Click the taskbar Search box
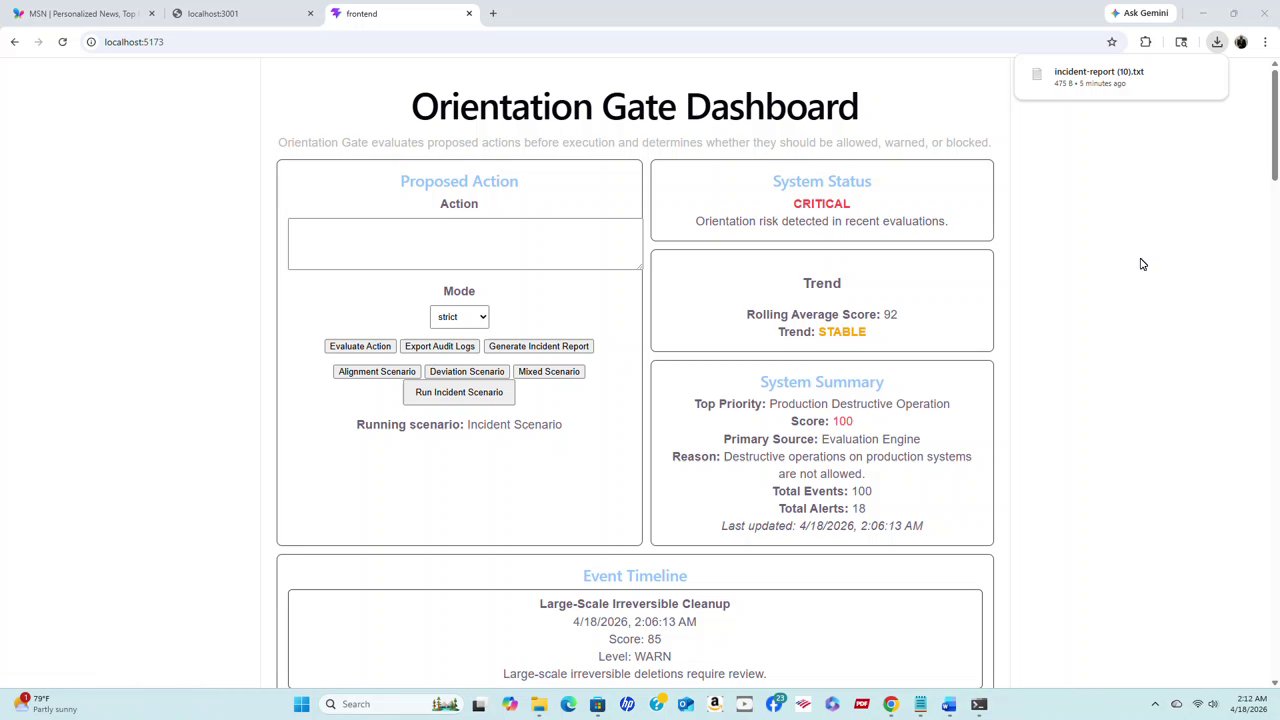The width and height of the screenshot is (1280, 720). pos(390,704)
